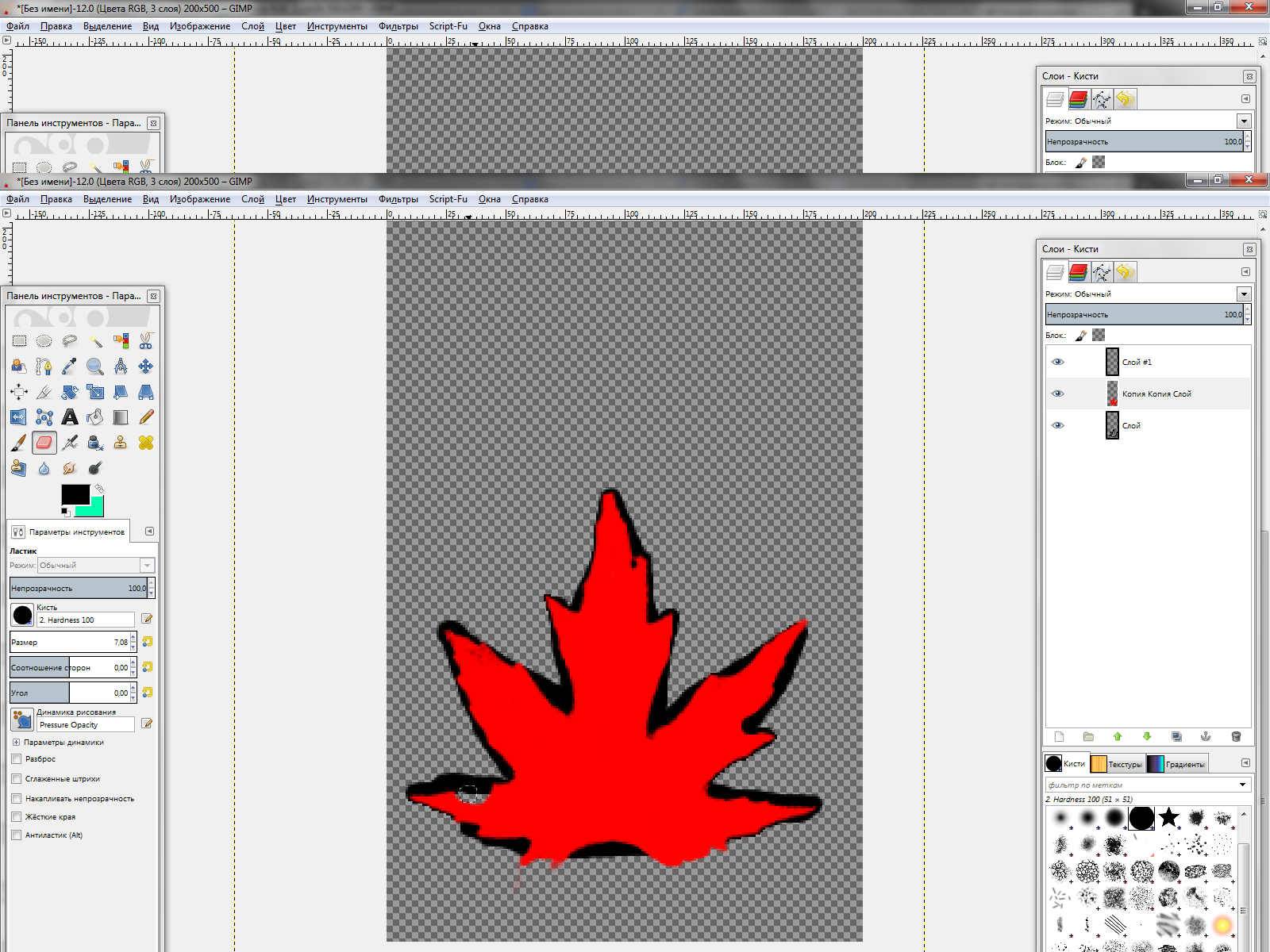Select the Paths pen tool

pos(44,367)
